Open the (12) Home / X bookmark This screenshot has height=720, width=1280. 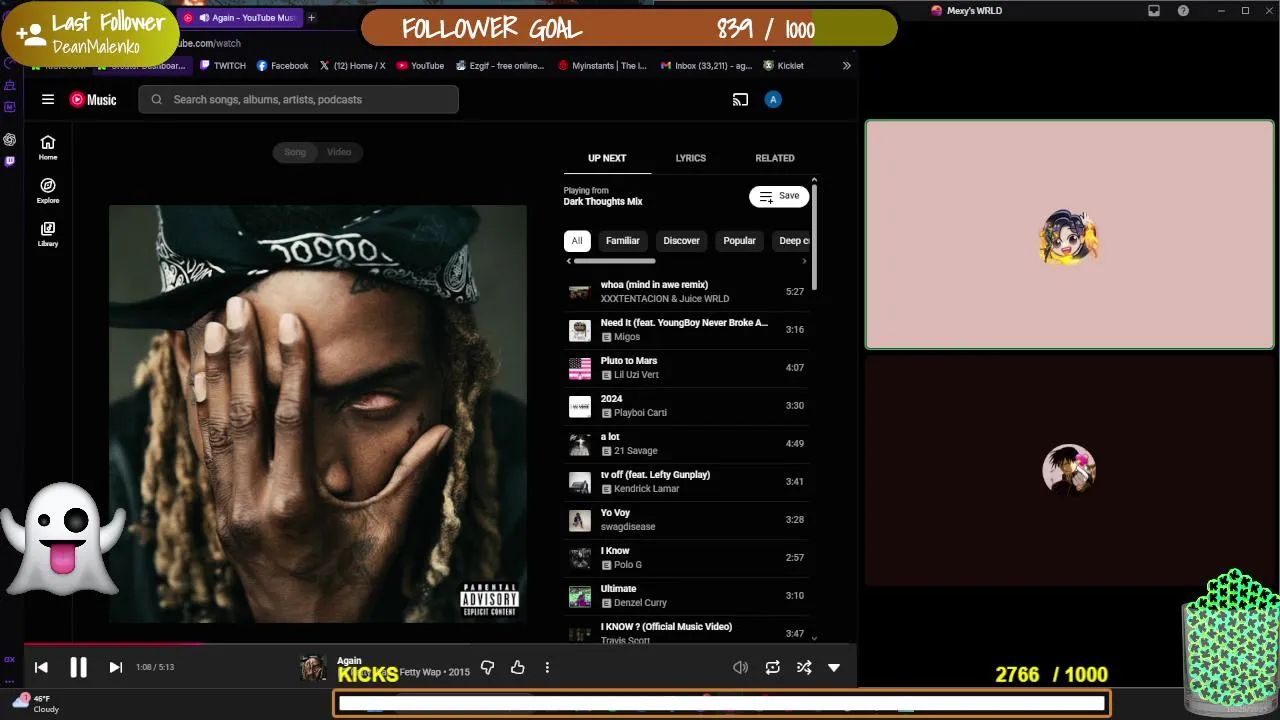(352, 66)
